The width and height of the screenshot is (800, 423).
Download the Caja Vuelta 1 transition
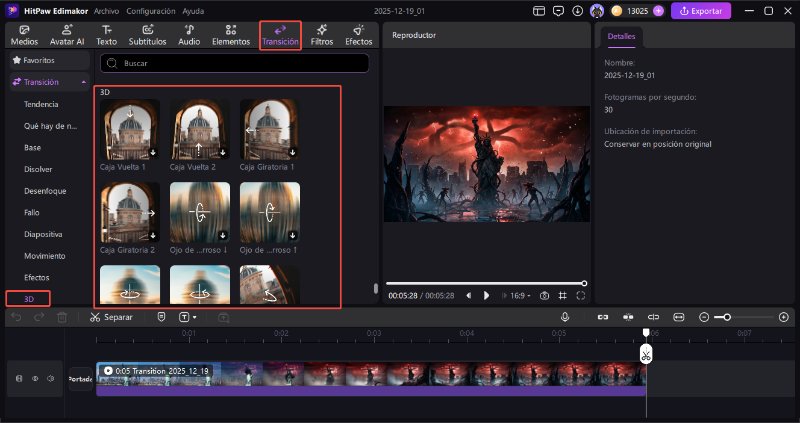(x=153, y=153)
